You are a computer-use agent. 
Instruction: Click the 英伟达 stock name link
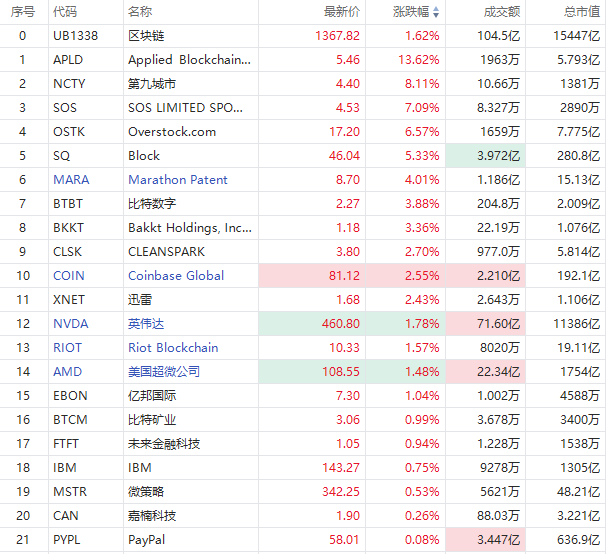click(x=147, y=324)
